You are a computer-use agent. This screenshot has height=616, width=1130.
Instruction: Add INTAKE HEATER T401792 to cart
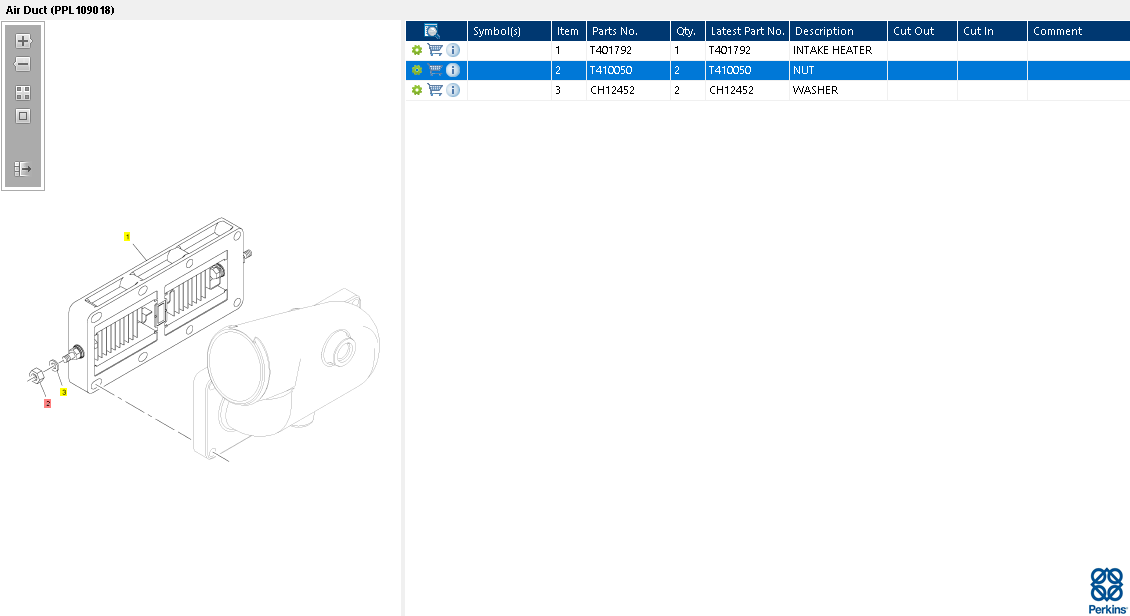pyautogui.click(x=435, y=50)
